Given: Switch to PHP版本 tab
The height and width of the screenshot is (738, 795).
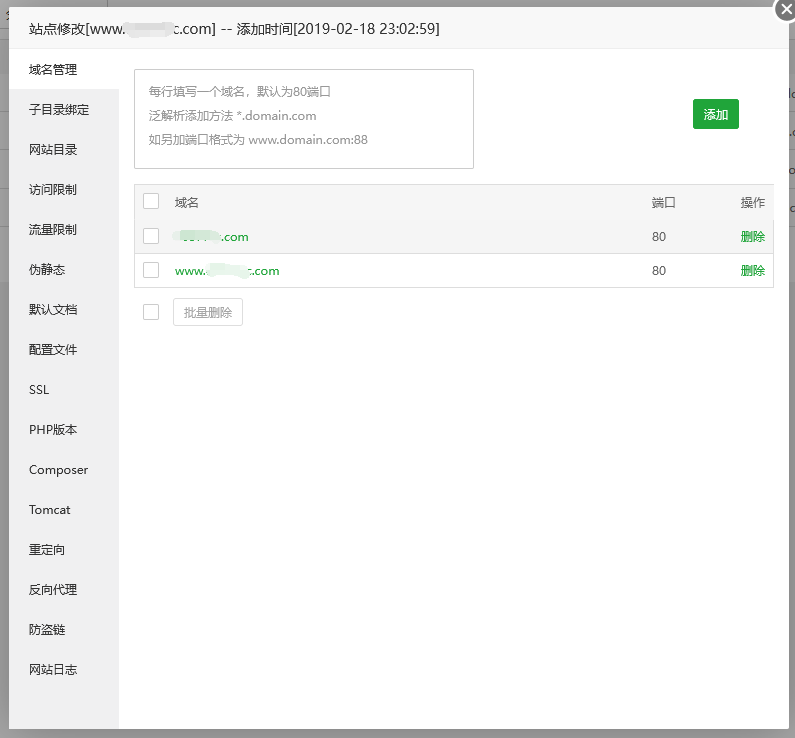Looking at the screenshot, I should (x=53, y=430).
